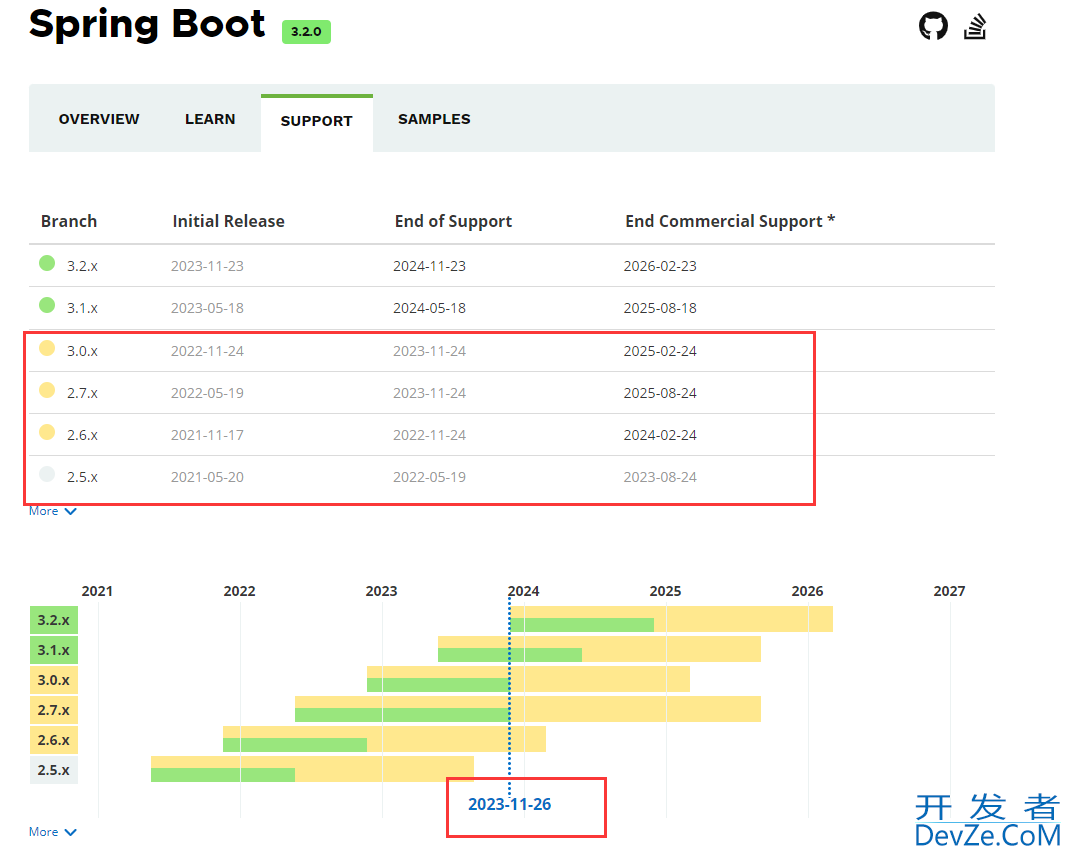1071x857 pixels.
Task: Open the GitHub repository icon
Action: tap(933, 27)
